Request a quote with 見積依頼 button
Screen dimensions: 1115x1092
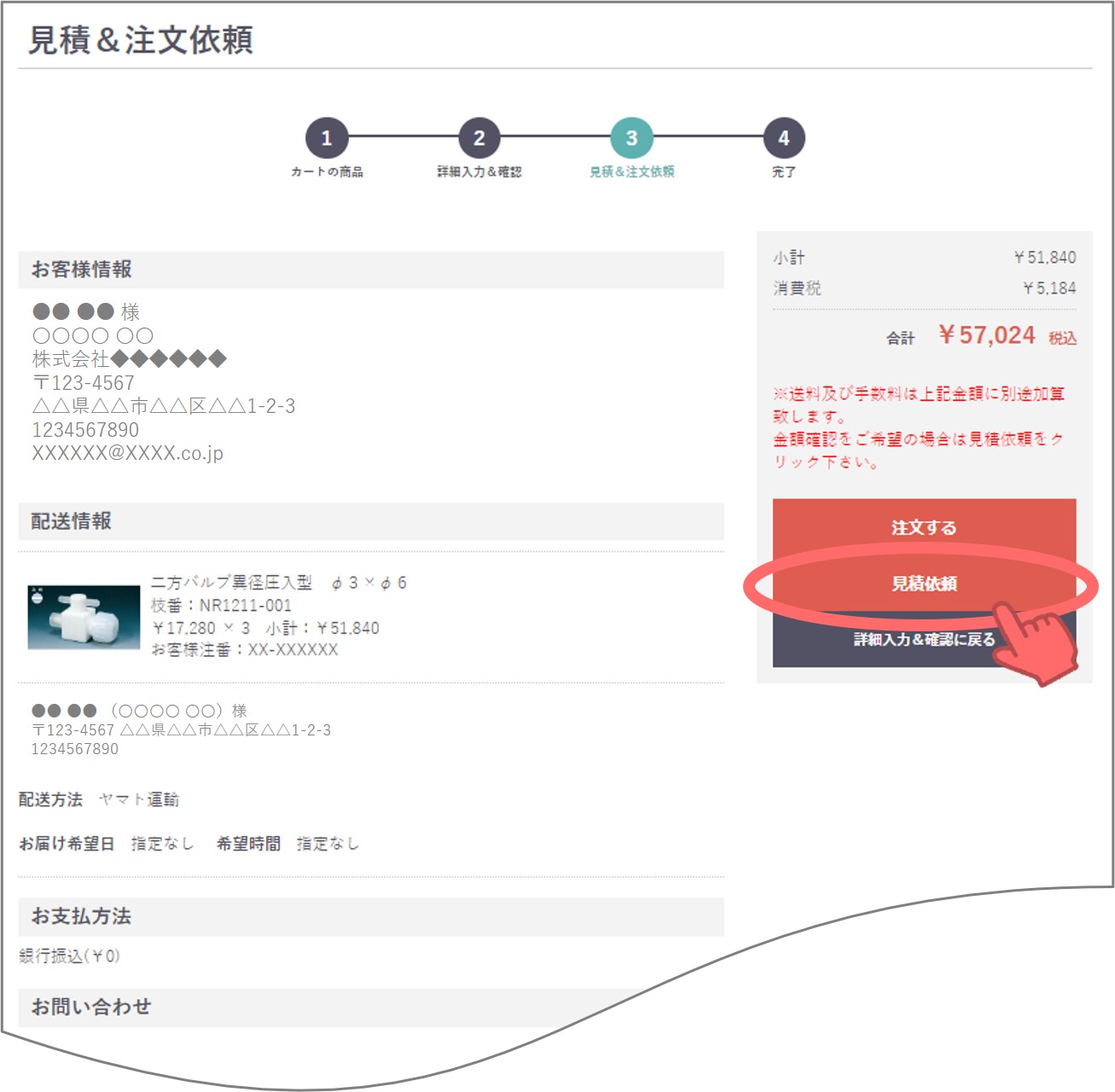(923, 584)
